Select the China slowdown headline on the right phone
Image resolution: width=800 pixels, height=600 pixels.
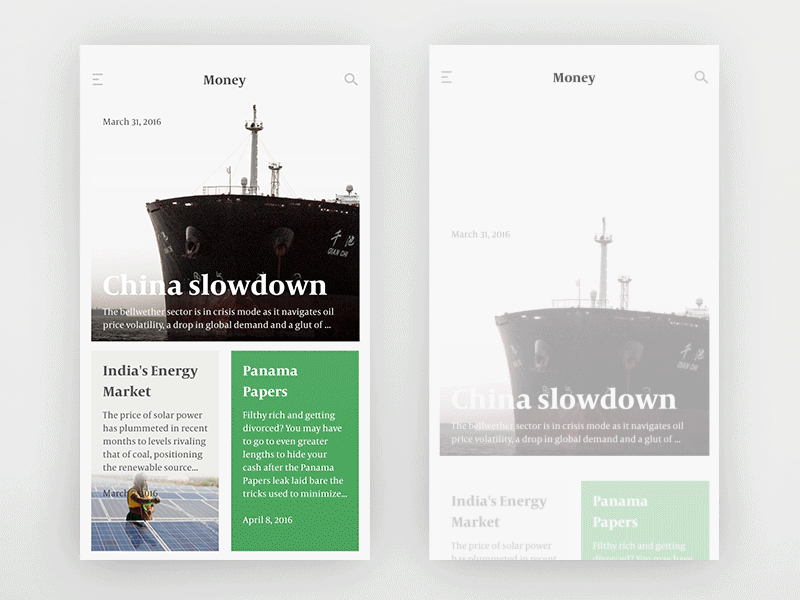(565, 399)
